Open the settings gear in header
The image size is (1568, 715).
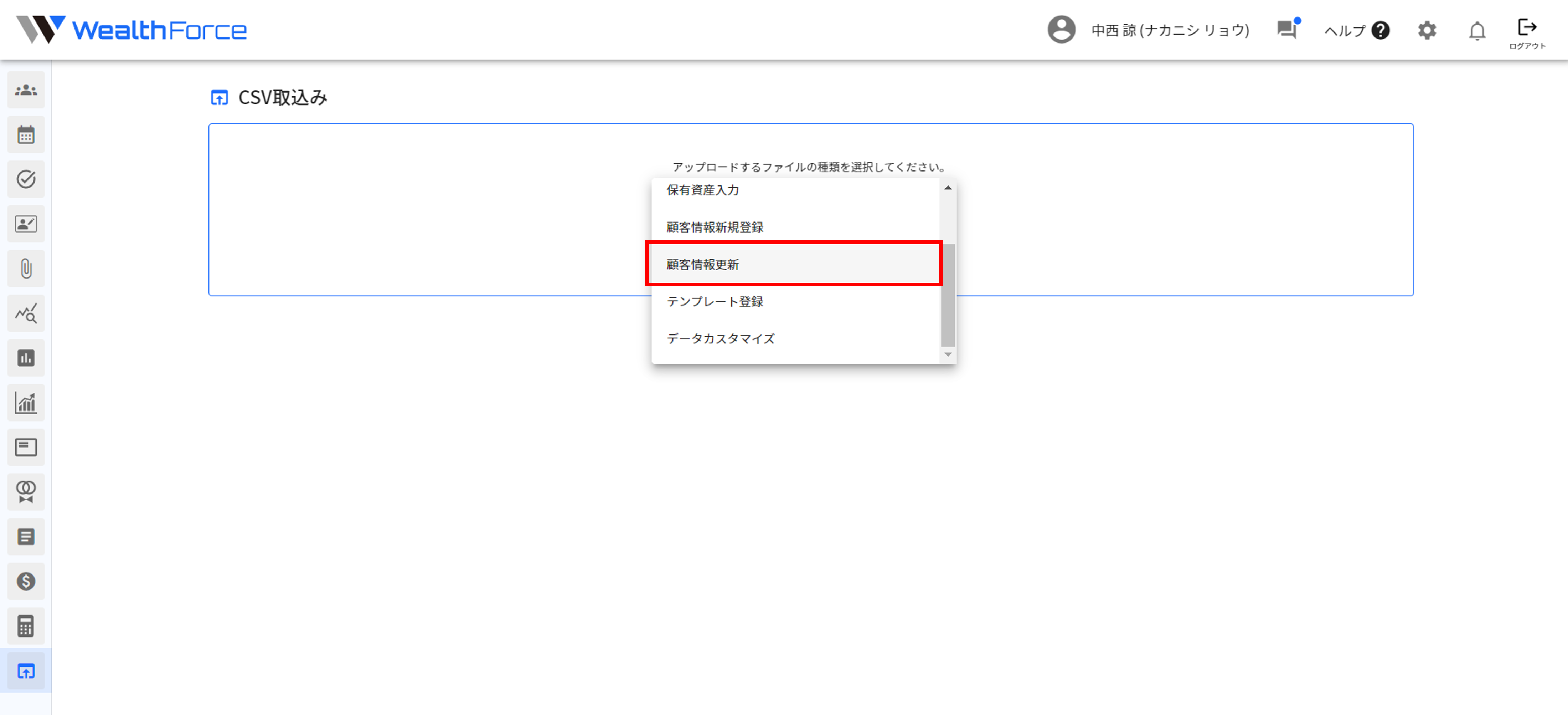(1427, 30)
